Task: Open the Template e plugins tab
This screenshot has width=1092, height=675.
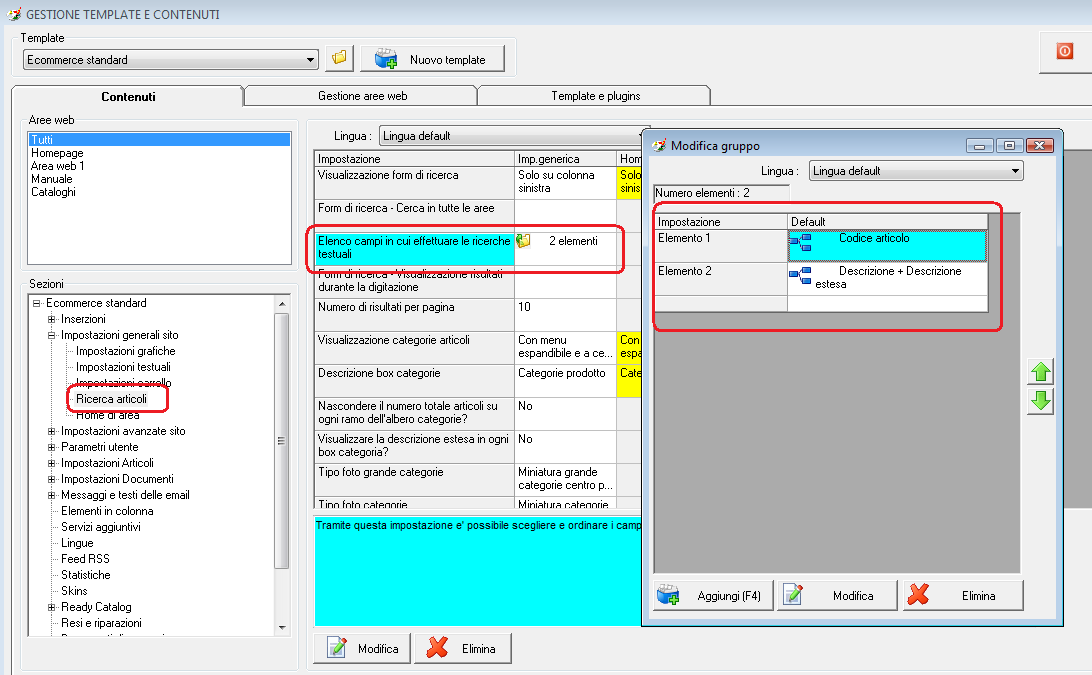Action: [x=595, y=96]
